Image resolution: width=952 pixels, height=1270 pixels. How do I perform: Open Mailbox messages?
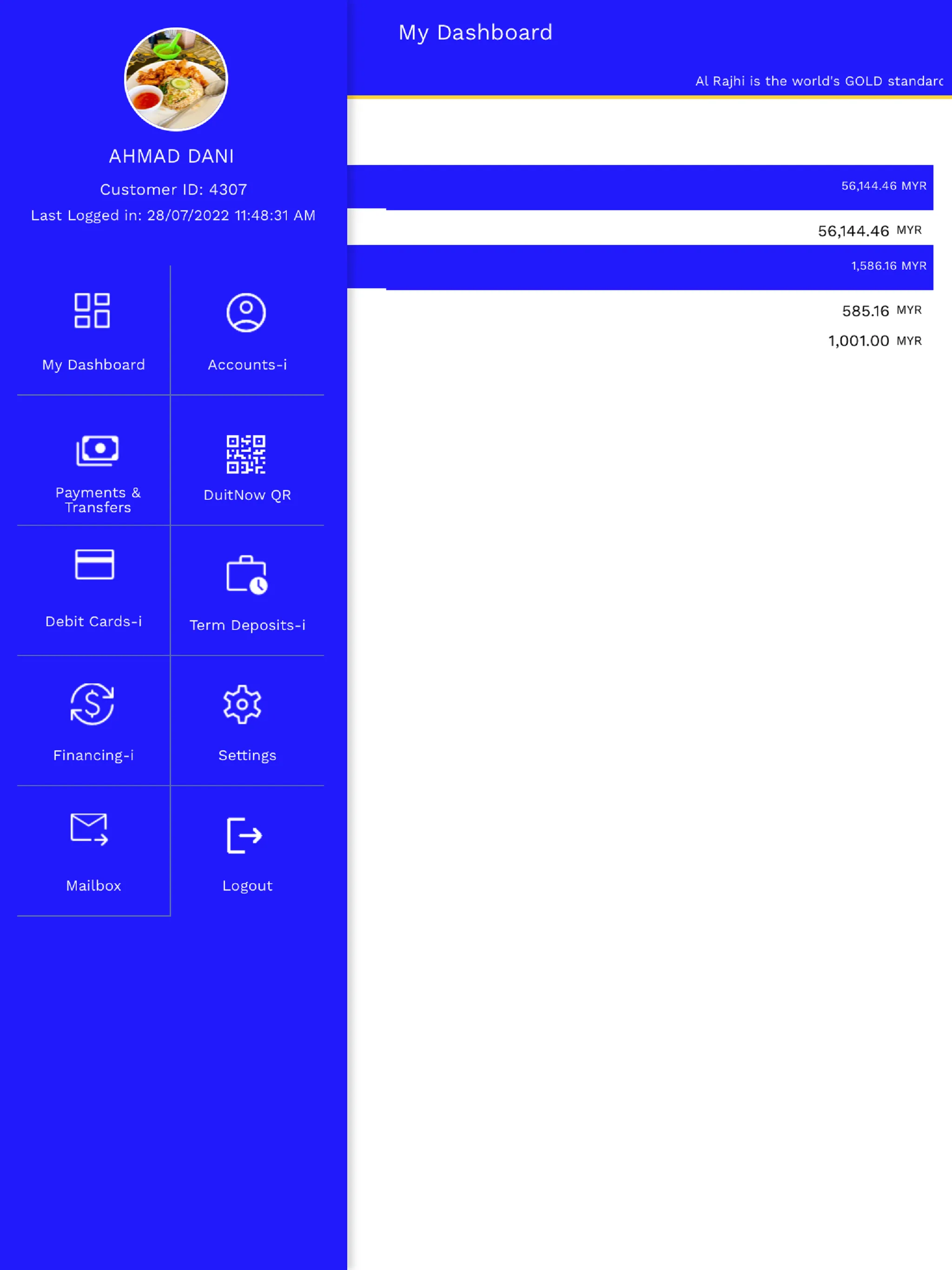pyautogui.click(x=93, y=850)
